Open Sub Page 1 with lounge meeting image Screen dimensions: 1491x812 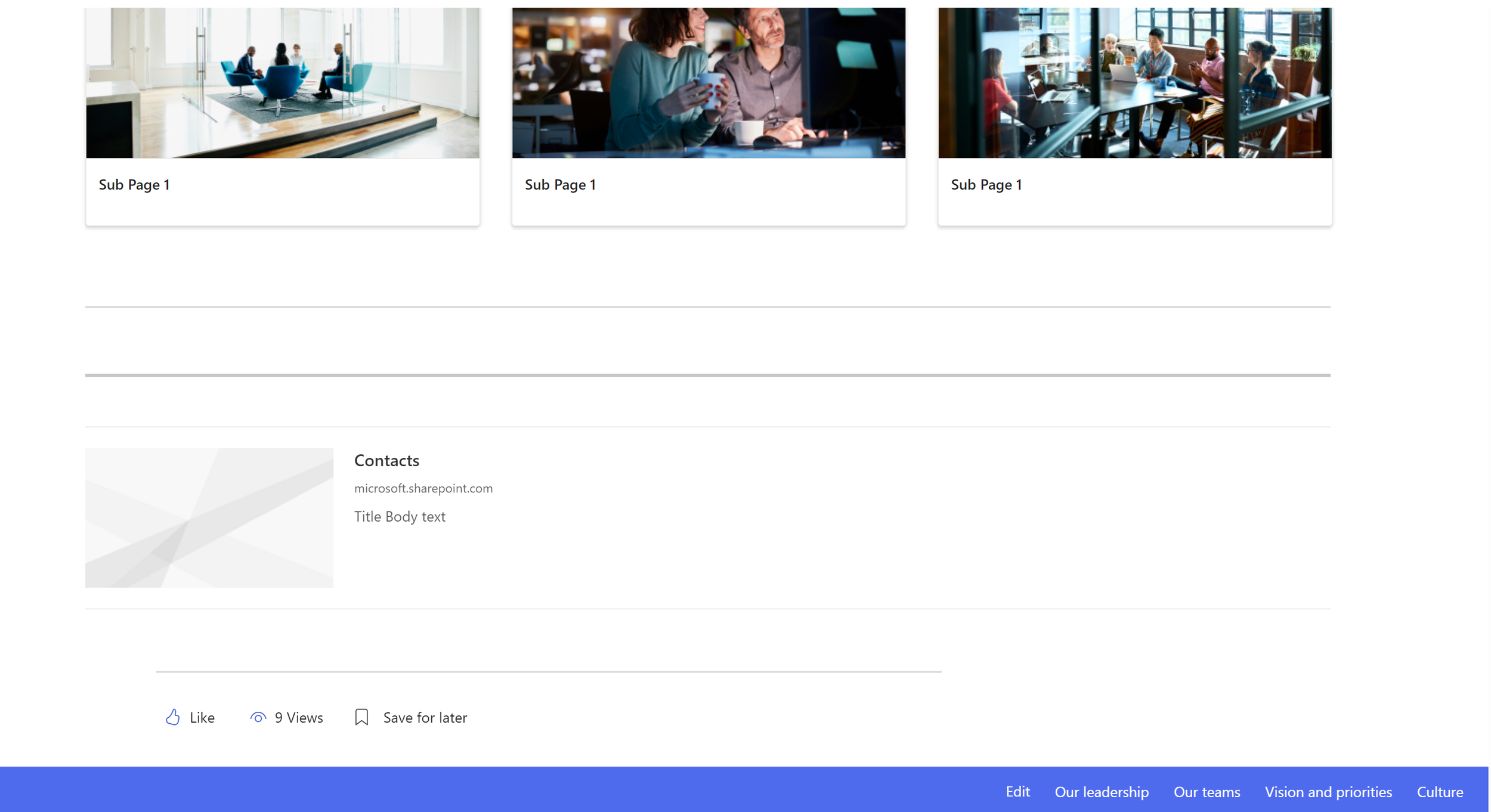282,82
